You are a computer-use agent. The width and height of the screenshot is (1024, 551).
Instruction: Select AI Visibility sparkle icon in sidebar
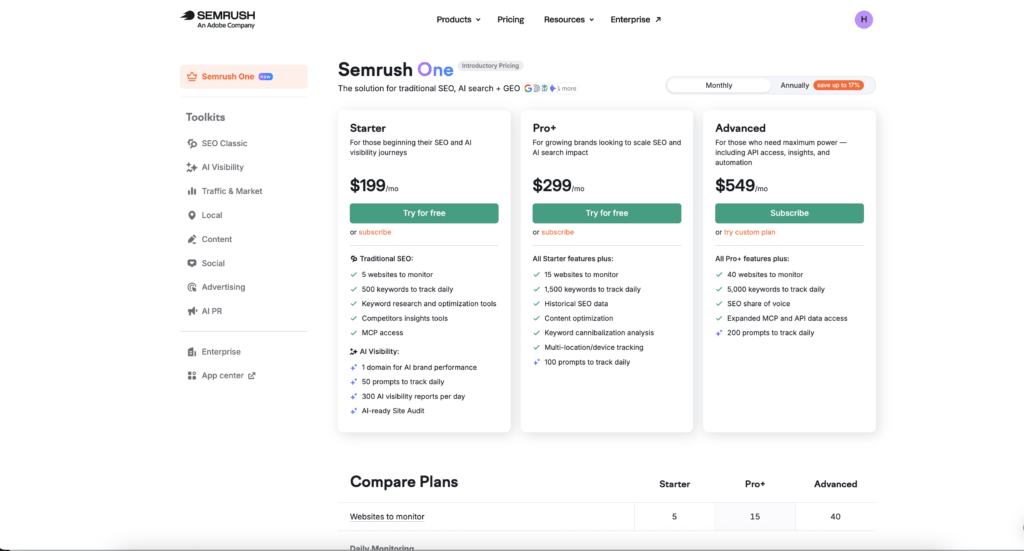pos(192,167)
